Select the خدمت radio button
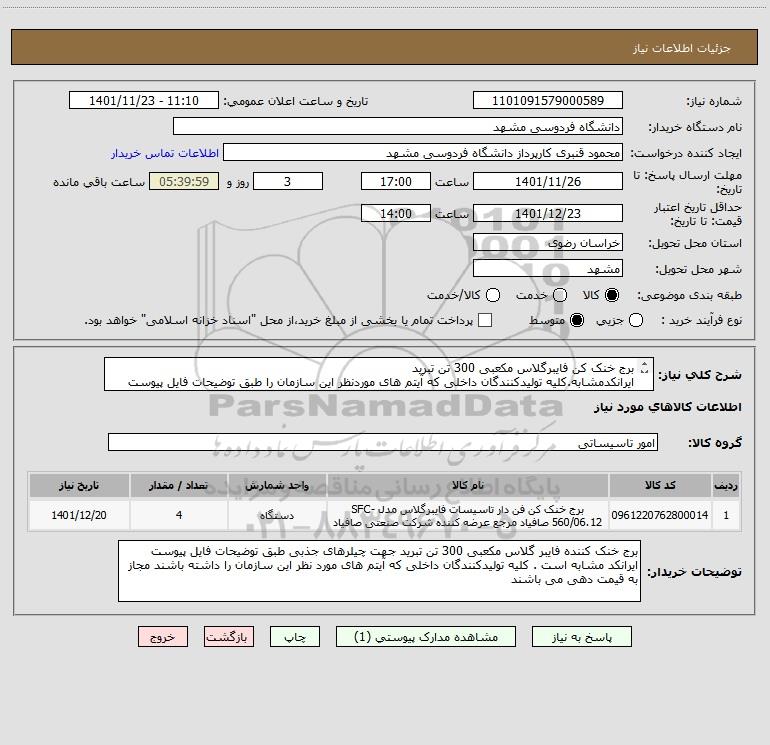Viewport: 770px width, 745px height. 560,295
